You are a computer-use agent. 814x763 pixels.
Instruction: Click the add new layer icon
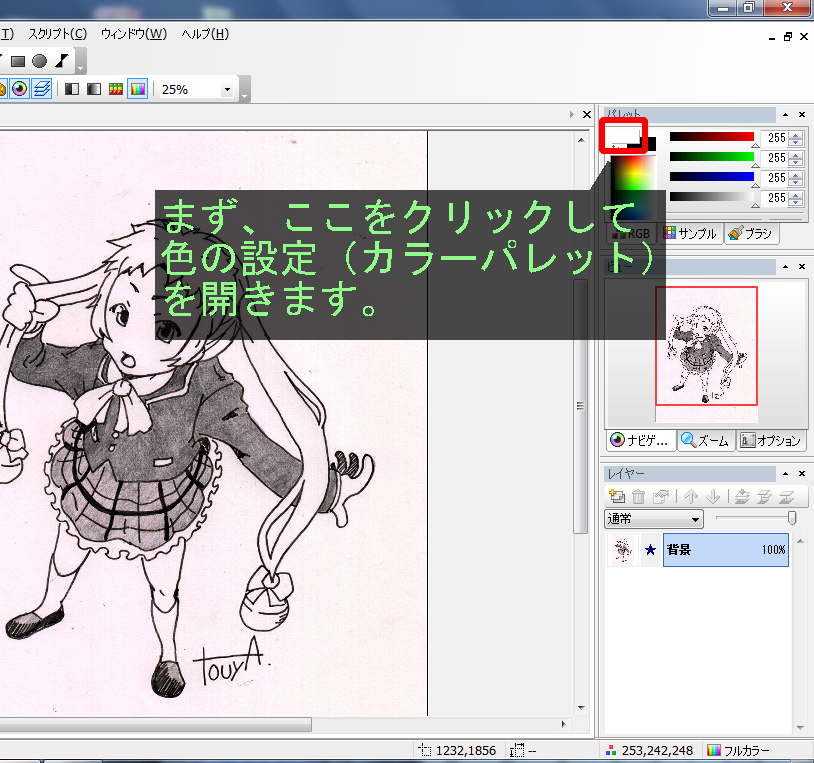coord(617,496)
